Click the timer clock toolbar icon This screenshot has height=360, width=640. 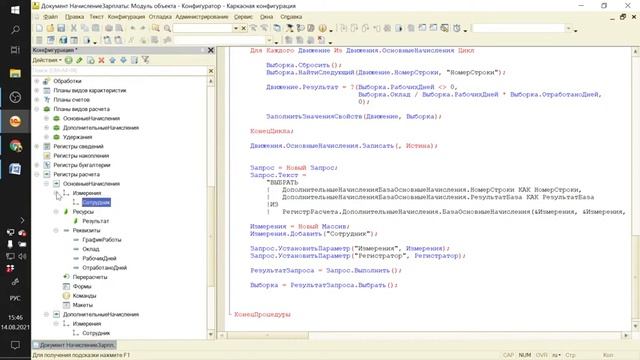coord(457,28)
